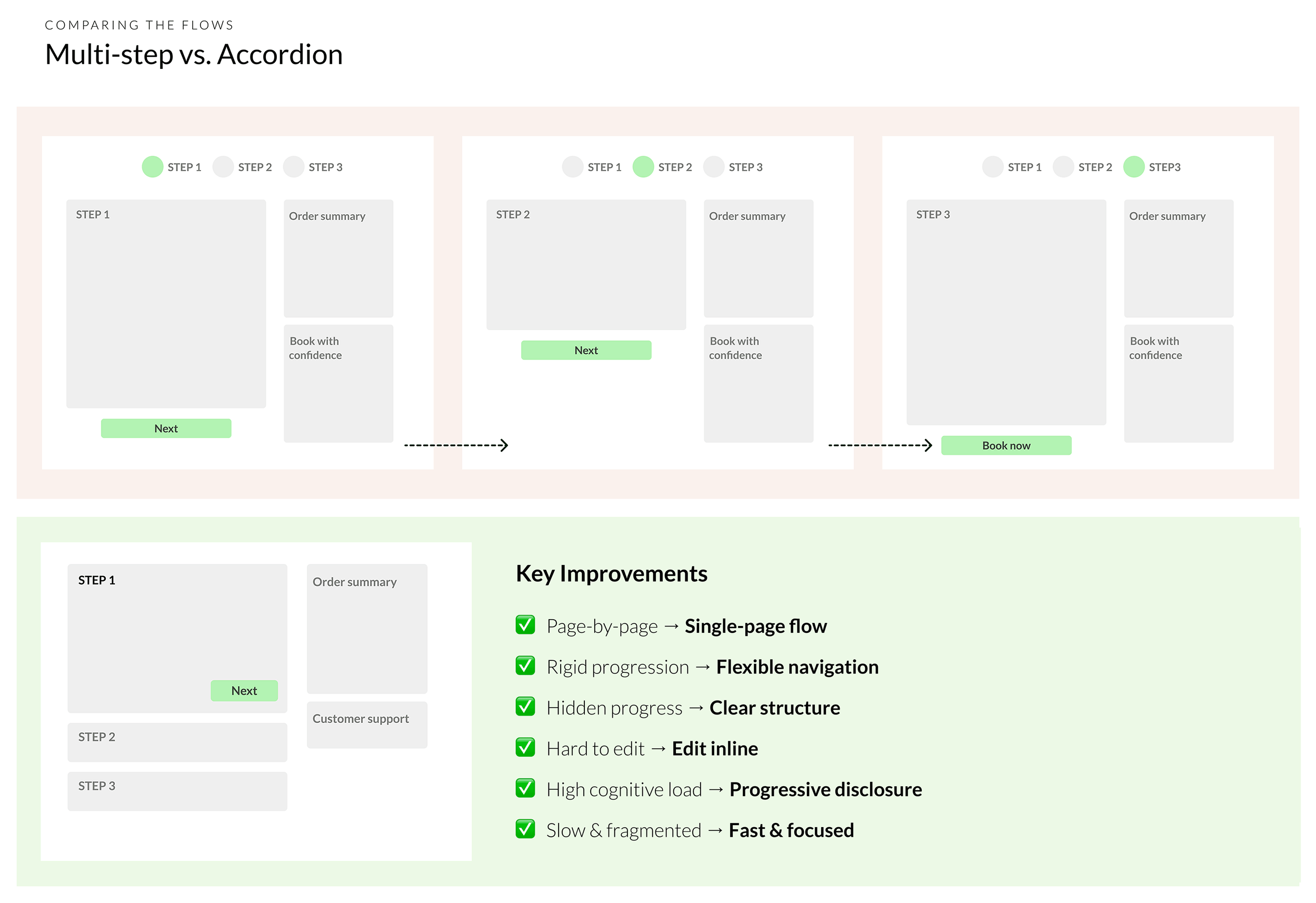
Task: Click the green STEP3 circle in third wireframe
Action: pos(1134,167)
